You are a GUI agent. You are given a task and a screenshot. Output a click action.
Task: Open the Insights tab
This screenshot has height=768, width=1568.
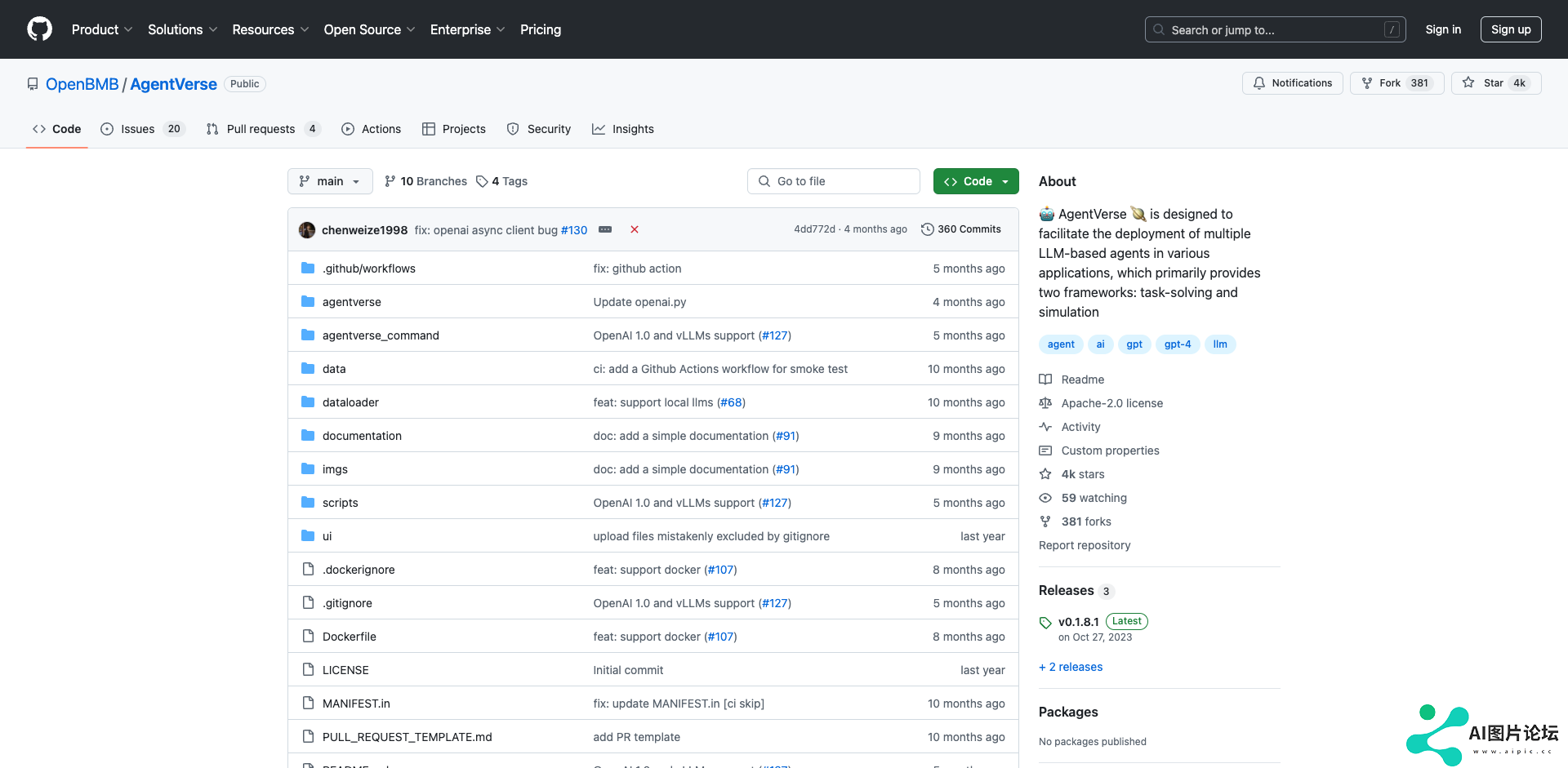click(623, 129)
